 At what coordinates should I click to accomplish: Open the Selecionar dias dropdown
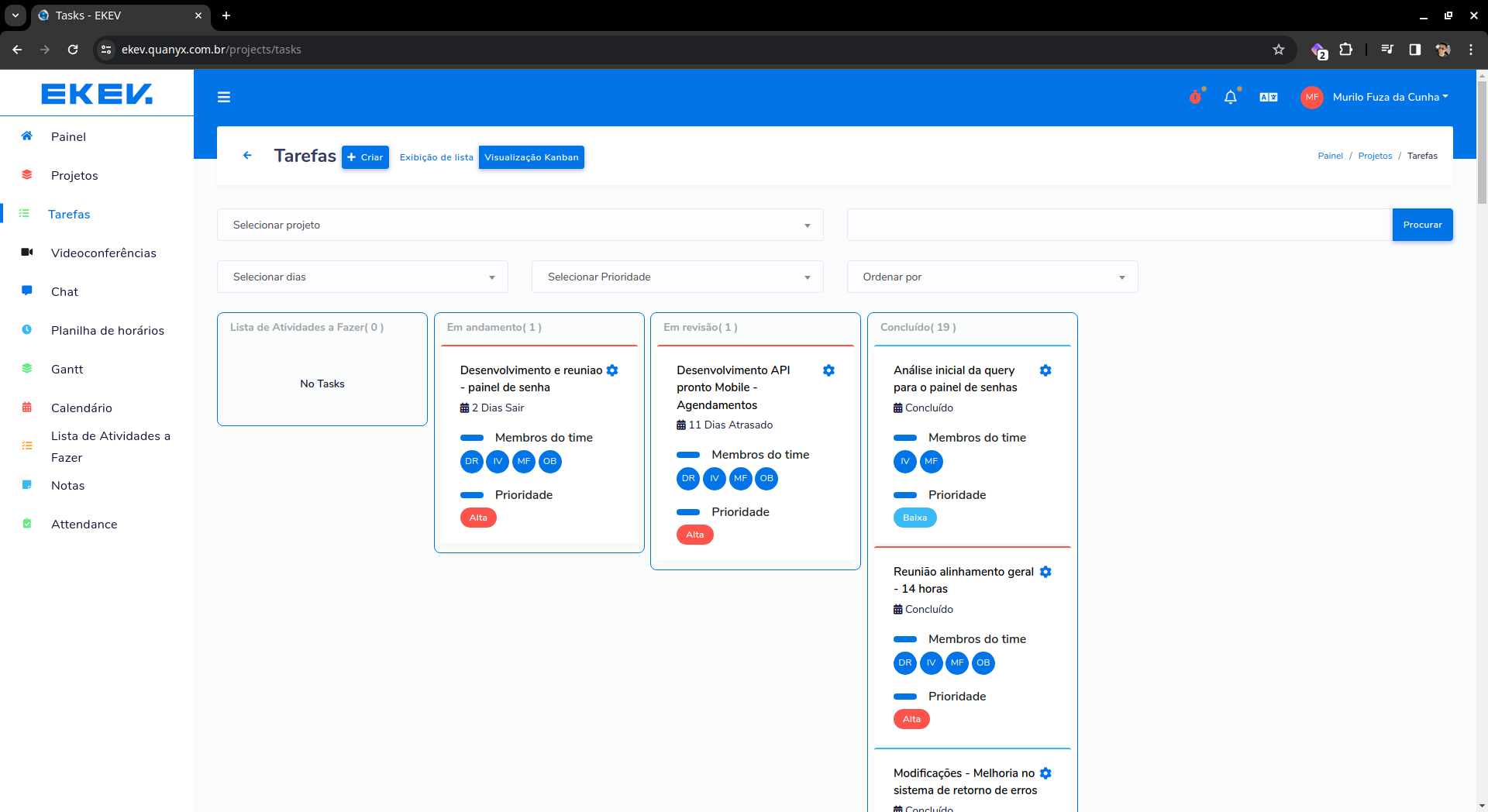pyautogui.click(x=362, y=277)
